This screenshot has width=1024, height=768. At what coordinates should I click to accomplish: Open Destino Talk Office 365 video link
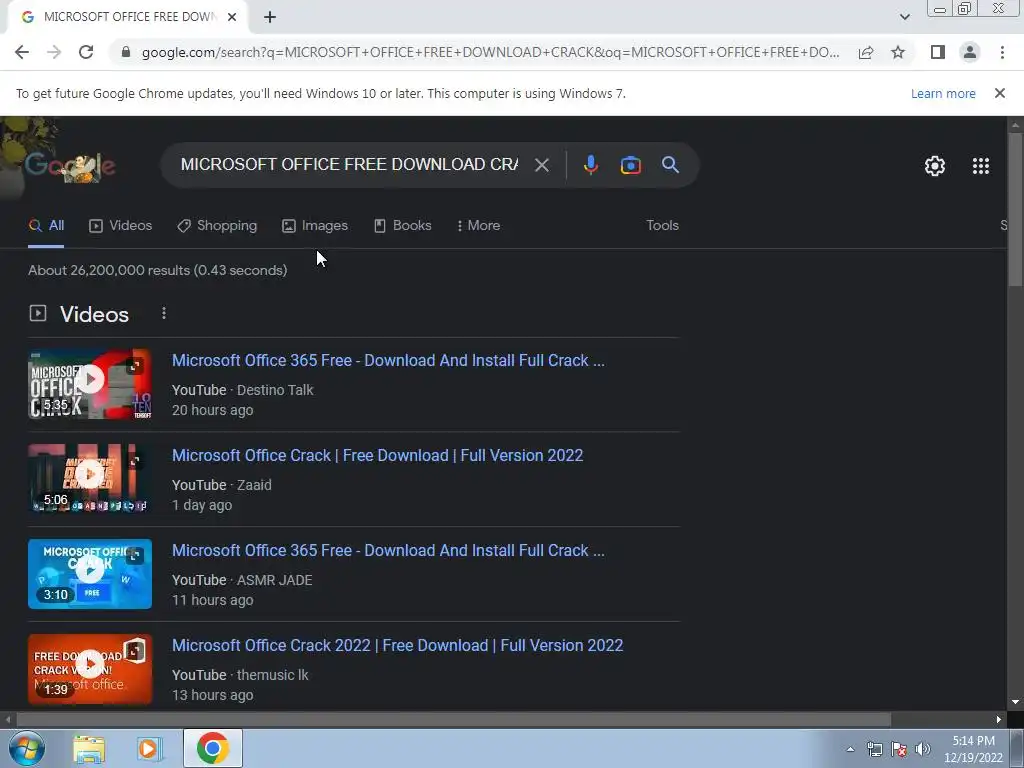click(388, 360)
